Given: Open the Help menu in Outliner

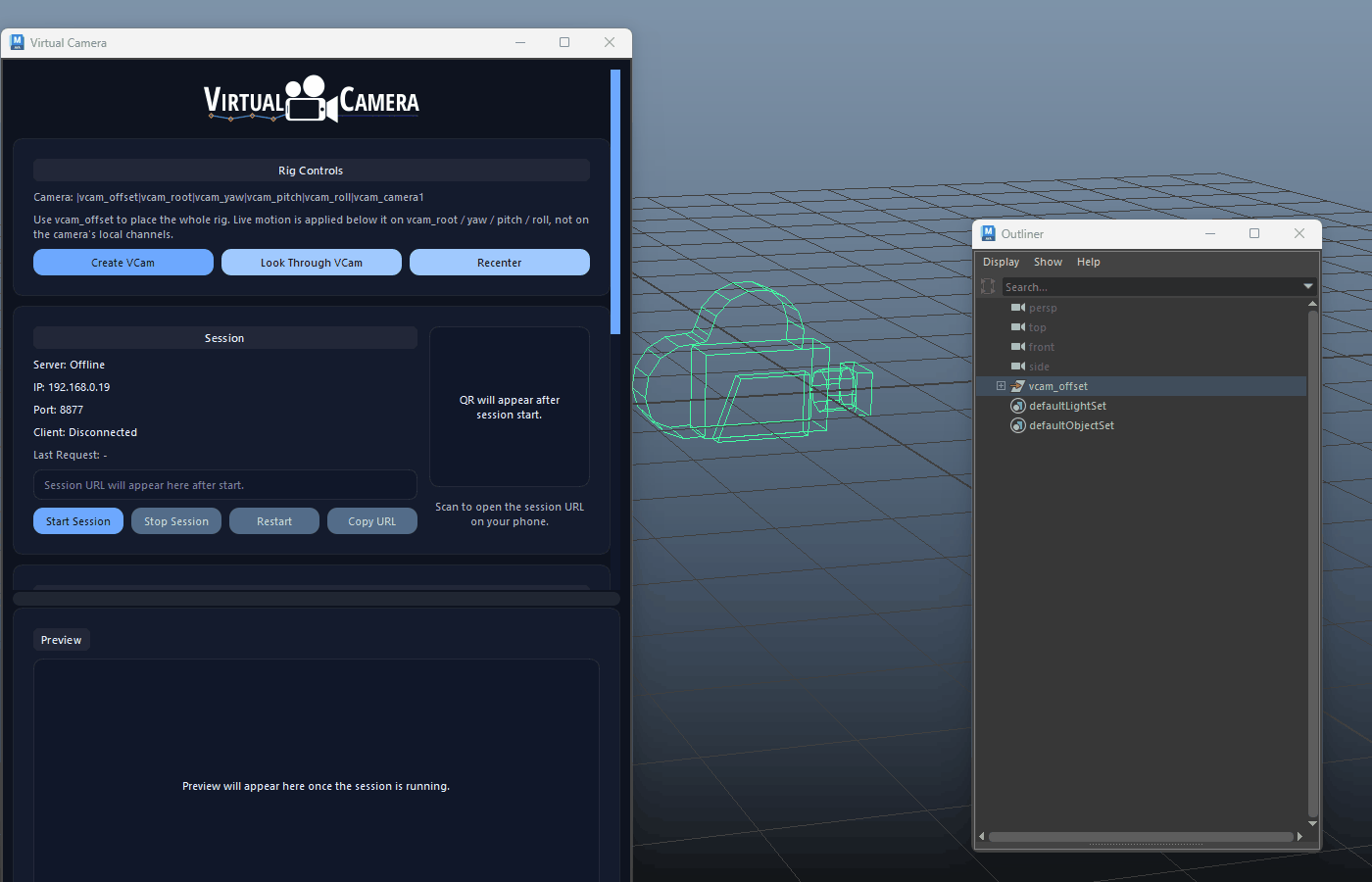Looking at the screenshot, I should 1088,262.
